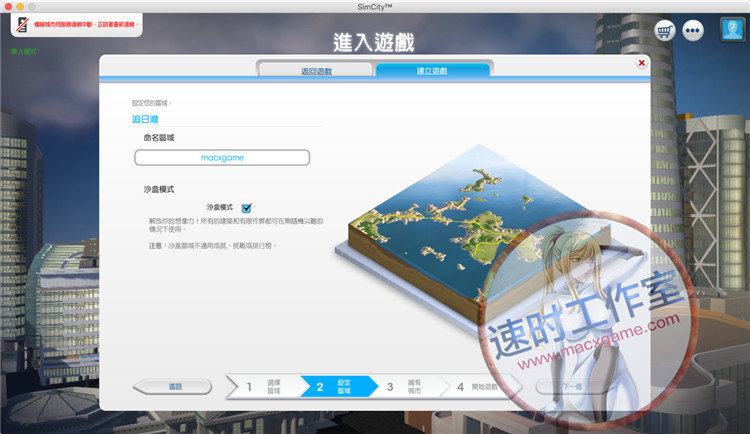The height and width of the screenshot is (434, 750).
Task: Switch to the 返回遊戲 tab
Action: [x=316, y=71]
